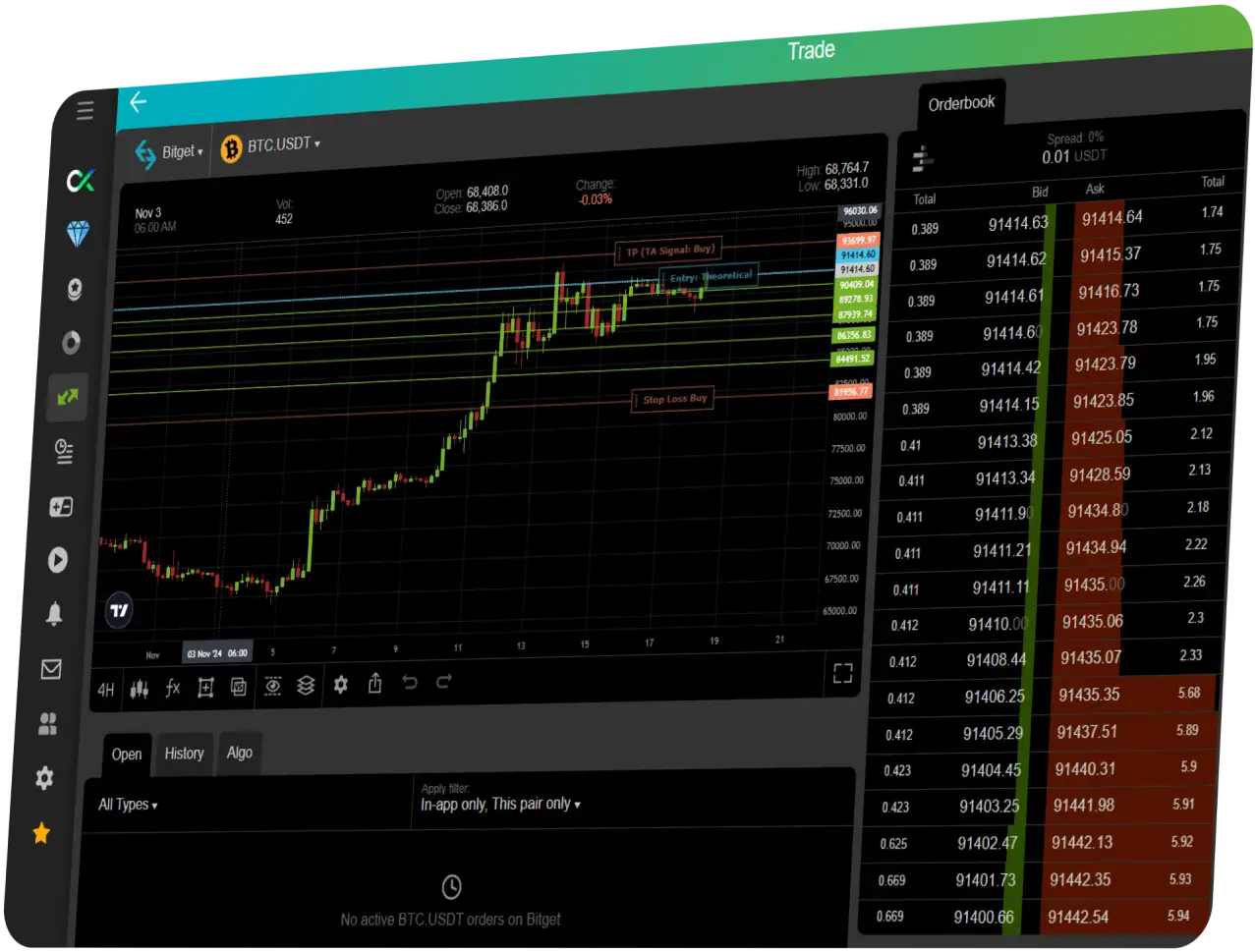The image size is (1255, 952).
Task: Toggle drawings visibility with the eye icon
Action: pos(273,688)
